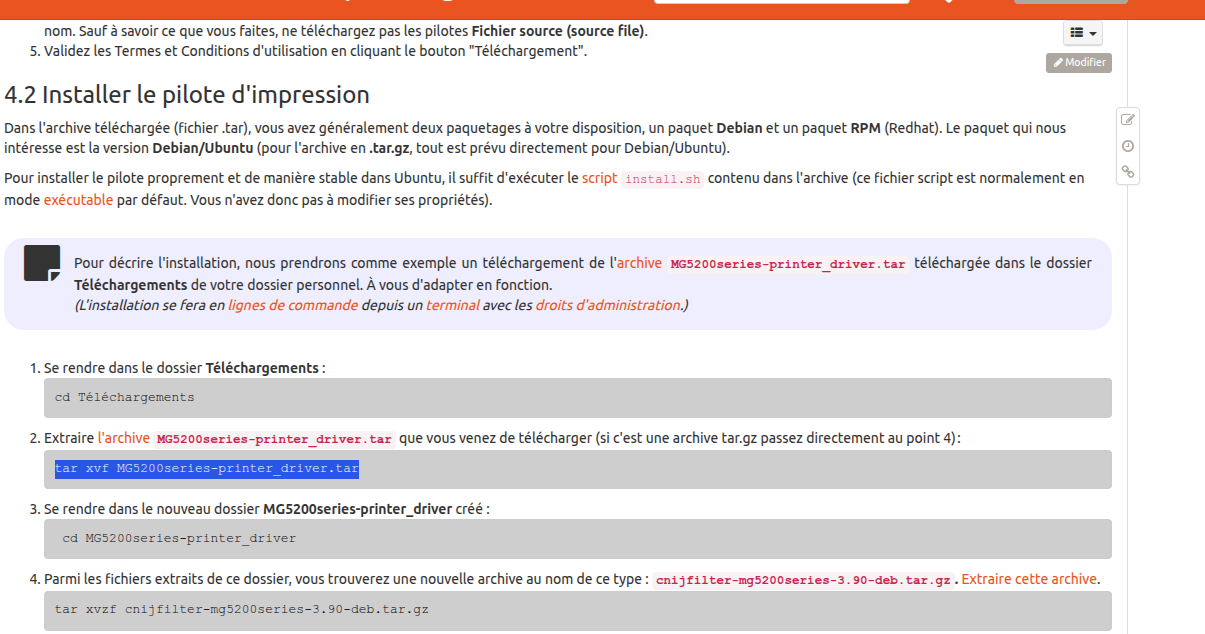Click the '4.2 Installer le pilote d'impression' heading
The width and height of the screenshot is (1205, 634).
(x=187, y=95)
